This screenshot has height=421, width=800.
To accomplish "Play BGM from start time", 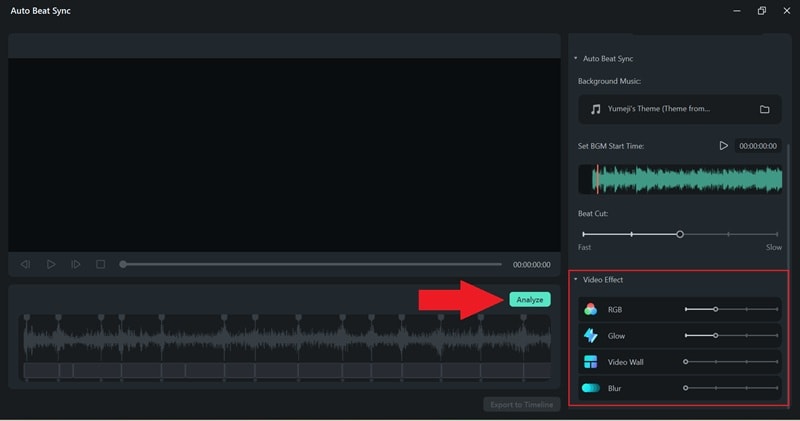I will click(723, 146).
